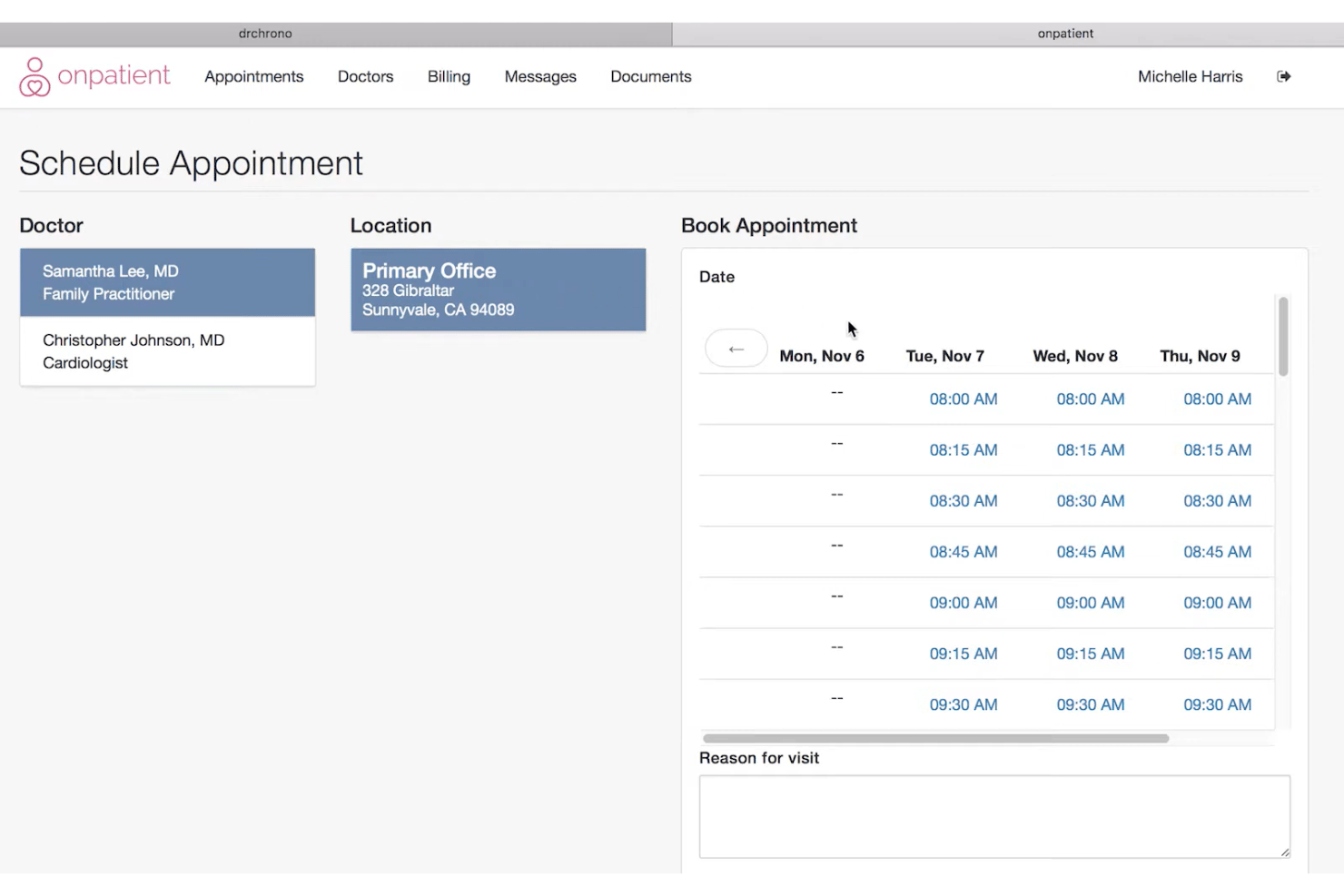1344x896 pixels.
Task: Book 08:00 AM on Thu, Nov 9
Action: click(1218, 399)
